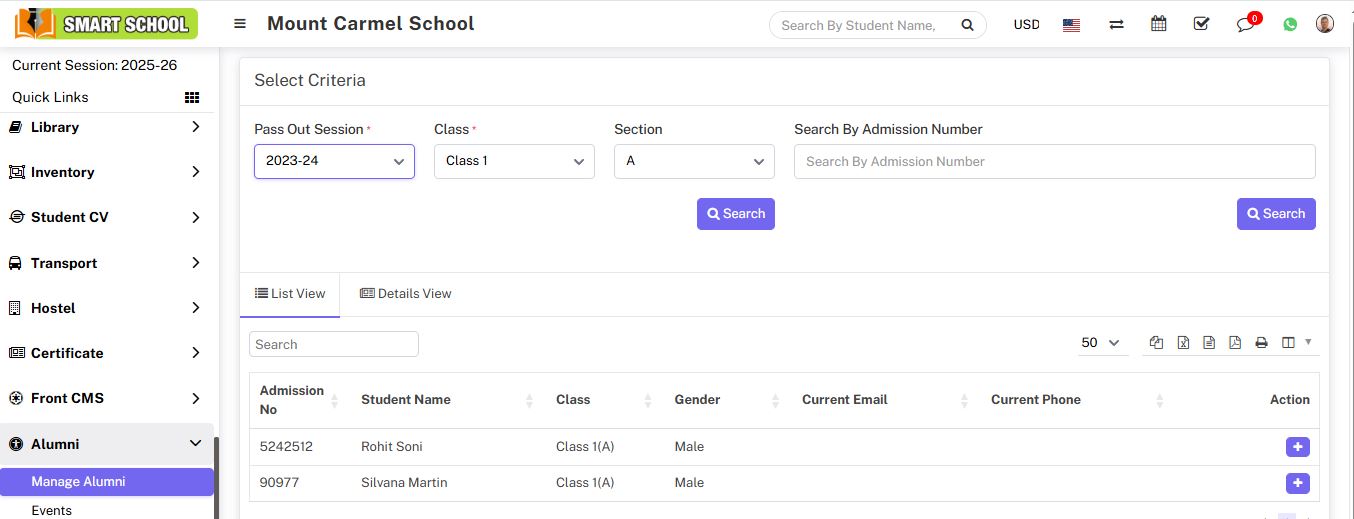Open the chat notifications icon
Viewport: 1354px width, 519px height.
1246,23
